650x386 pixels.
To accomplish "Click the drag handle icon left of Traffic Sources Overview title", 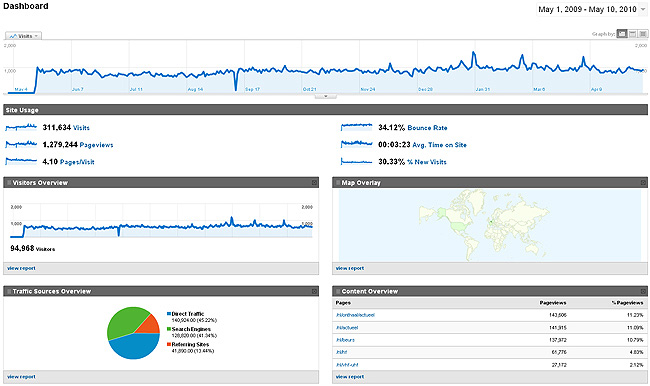I will (x=9, y=291).
